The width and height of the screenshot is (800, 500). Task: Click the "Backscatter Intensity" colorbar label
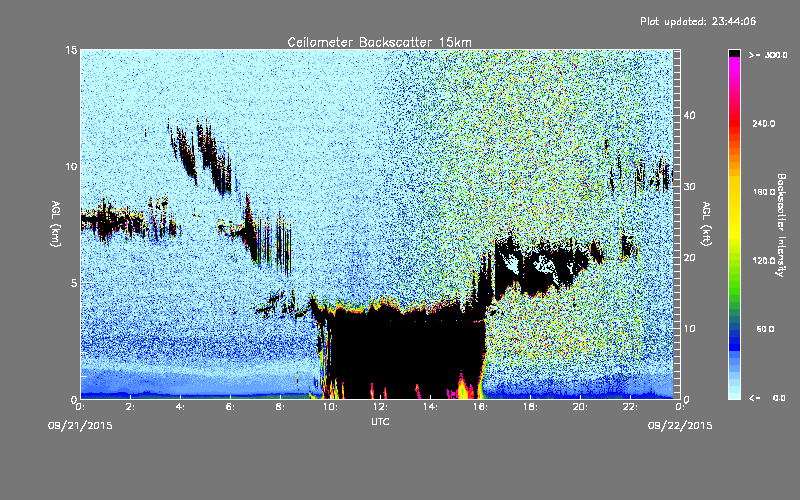click(781, 225)
